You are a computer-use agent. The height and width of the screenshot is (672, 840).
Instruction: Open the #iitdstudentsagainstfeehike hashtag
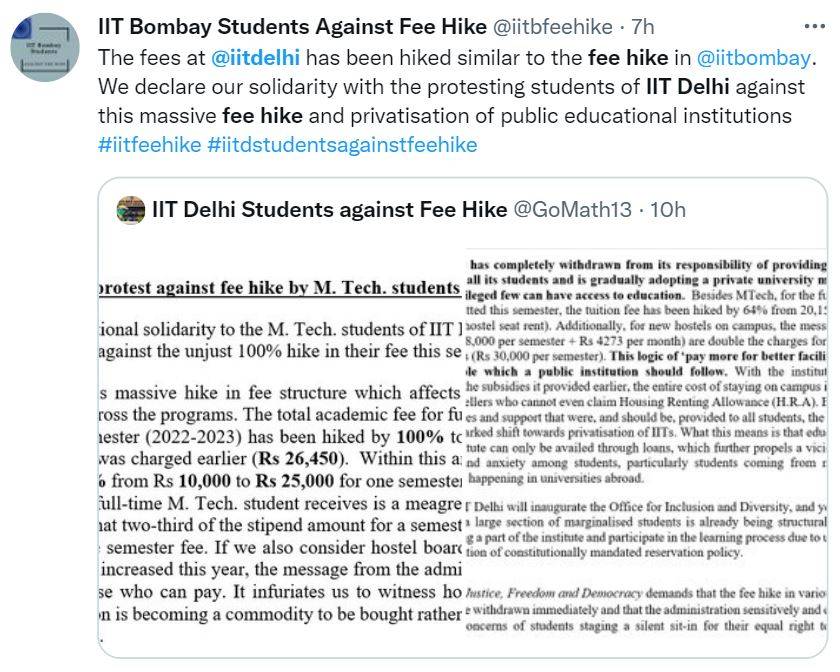pos(342,145)
